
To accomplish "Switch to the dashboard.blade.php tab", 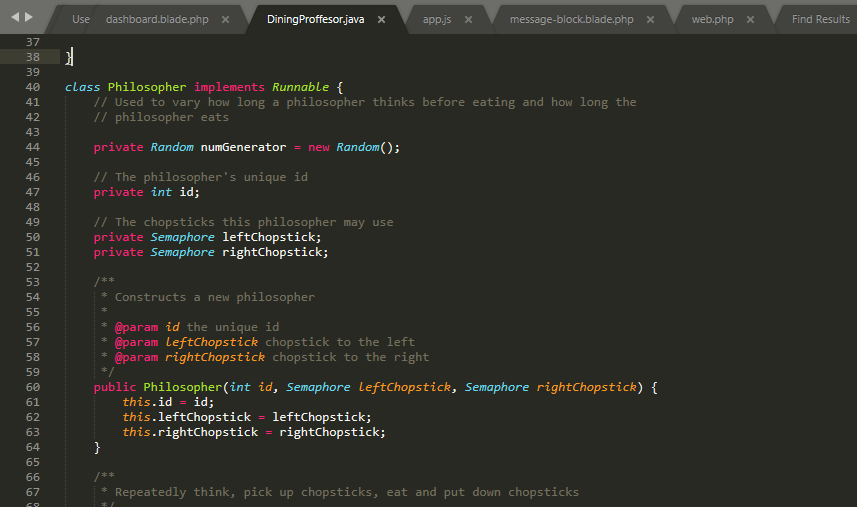I will click(x=157, y=19).
